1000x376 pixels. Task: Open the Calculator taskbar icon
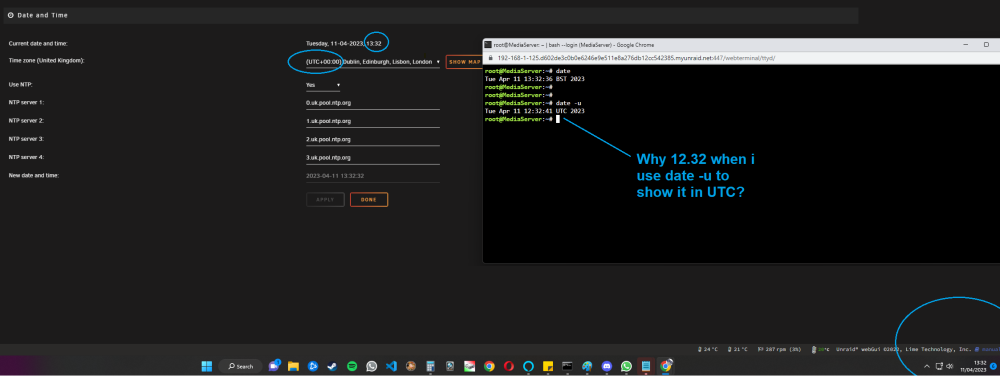(x=430, y=366)
